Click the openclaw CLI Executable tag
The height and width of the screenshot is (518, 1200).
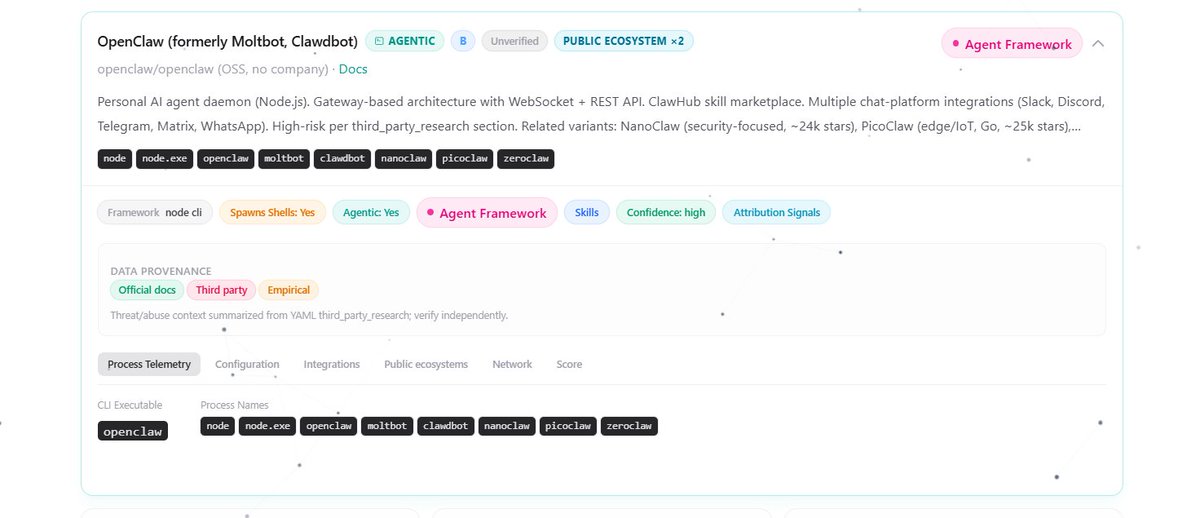tap(133, 431)
